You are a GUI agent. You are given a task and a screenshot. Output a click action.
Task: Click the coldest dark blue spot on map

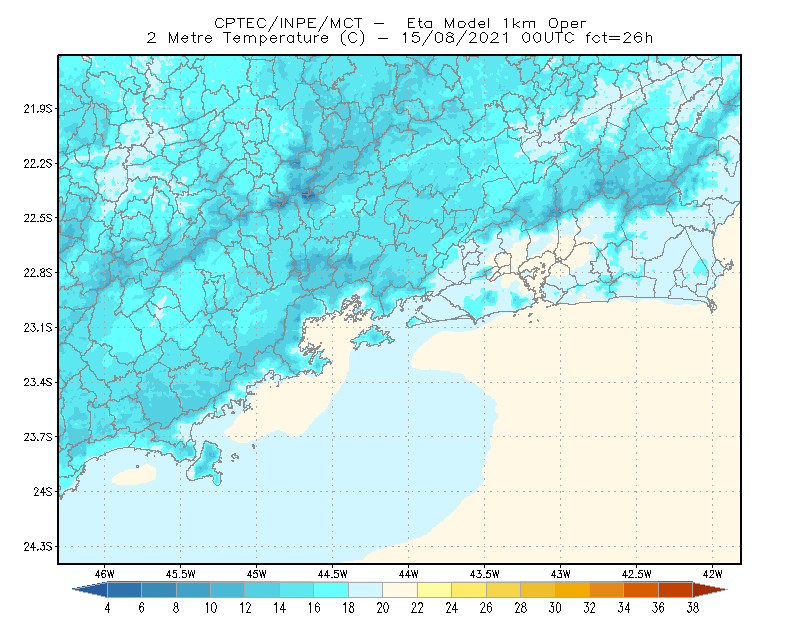pyautogui.click(x=308, y=194)
